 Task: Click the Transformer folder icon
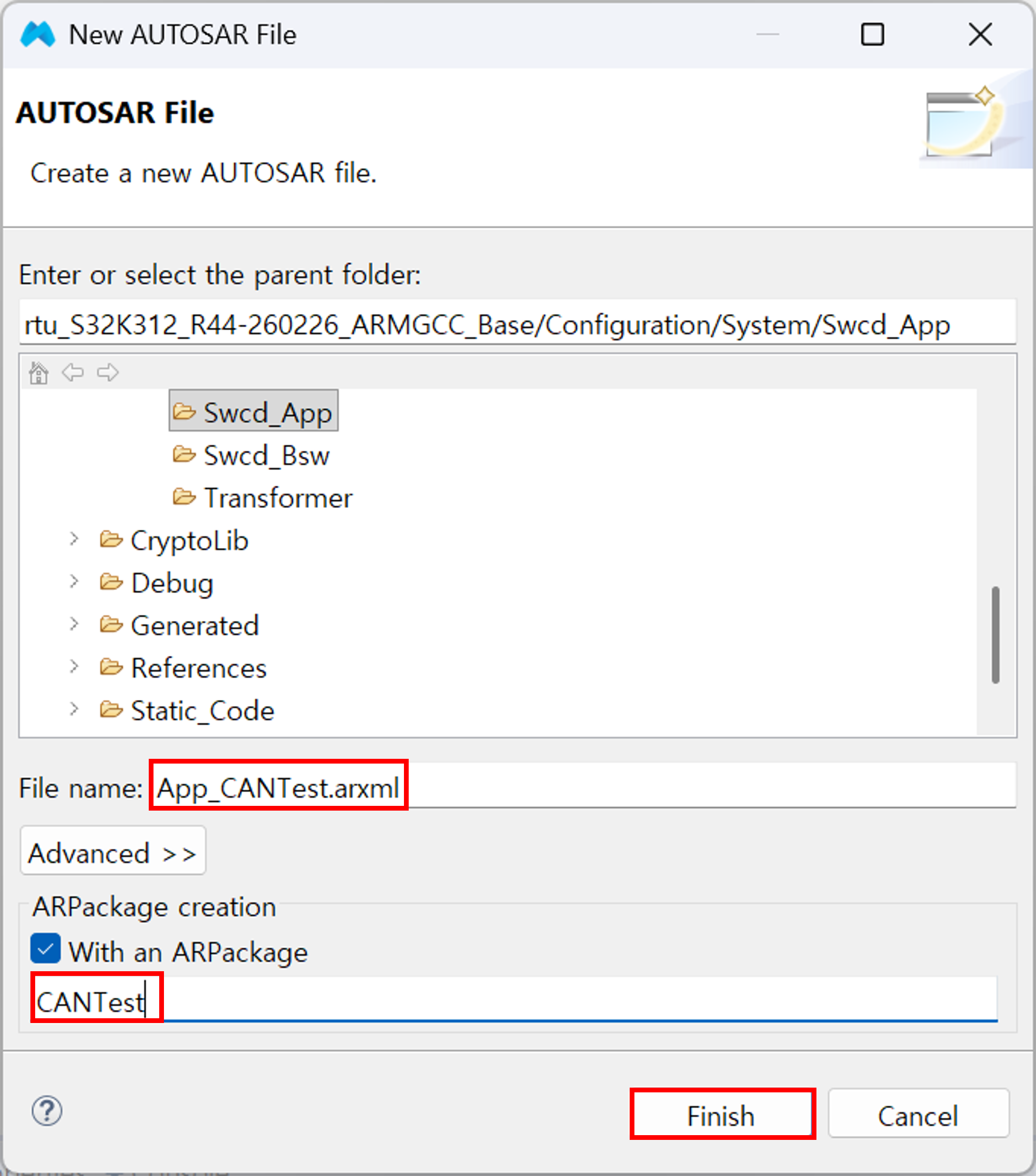pyautogui.click(x=184, y=497)
